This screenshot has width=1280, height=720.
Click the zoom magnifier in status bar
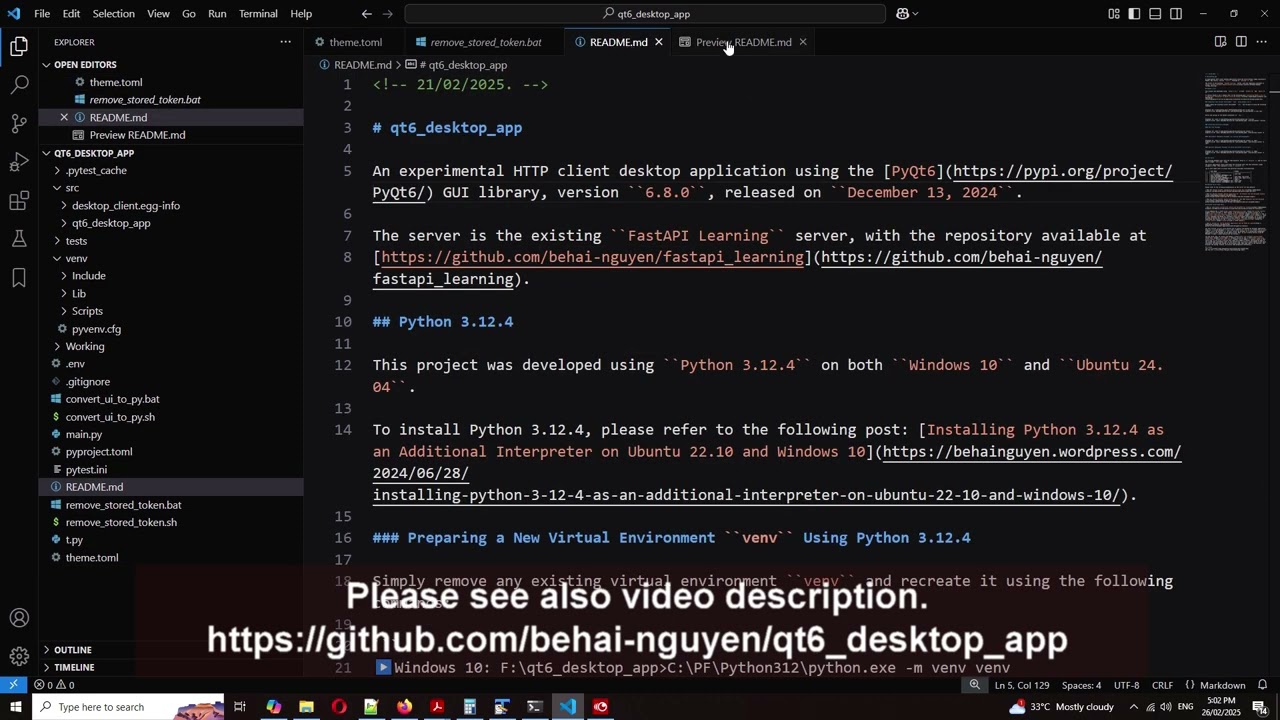(x=974, y=685)
